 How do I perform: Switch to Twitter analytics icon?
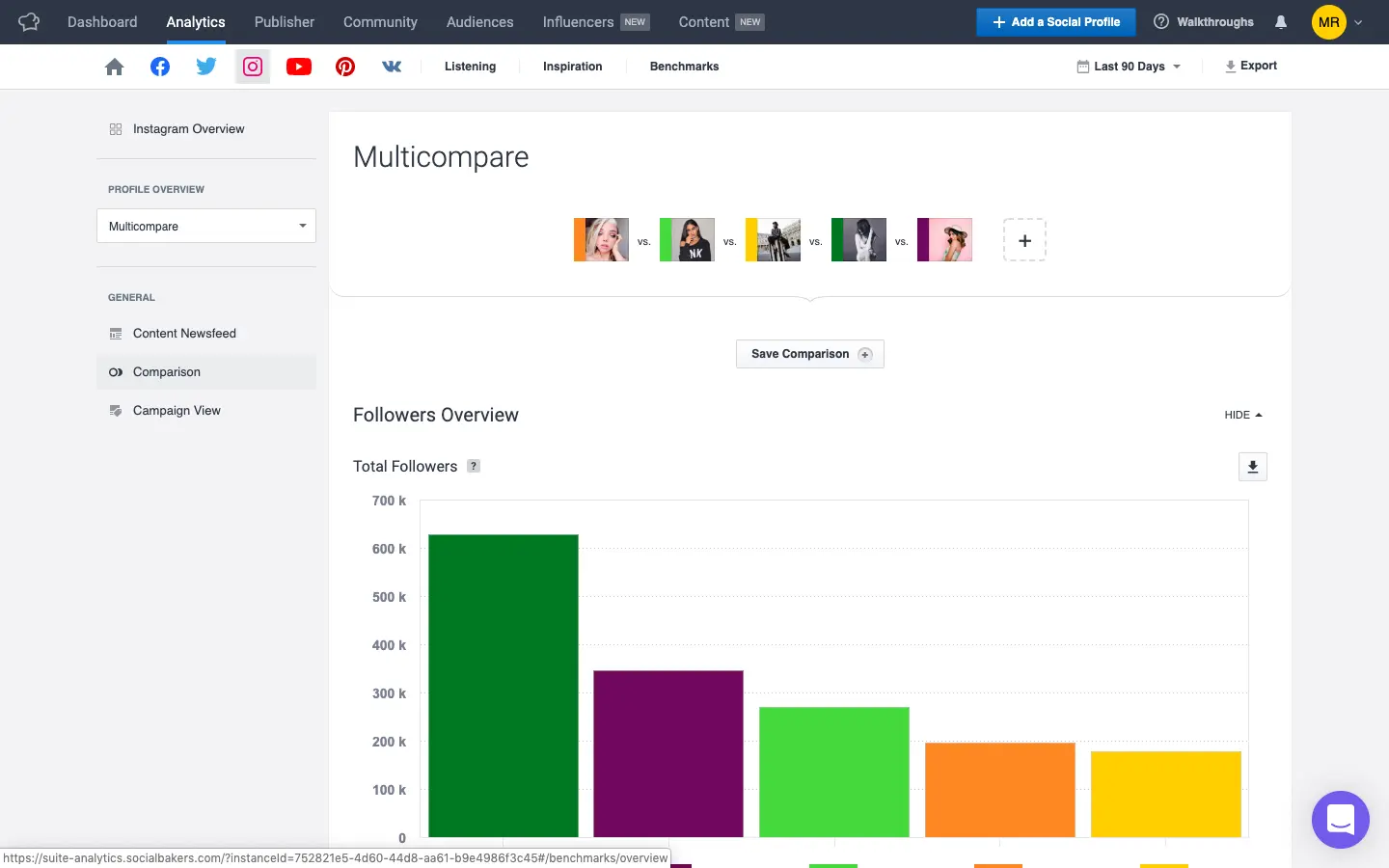click(206, 67)
